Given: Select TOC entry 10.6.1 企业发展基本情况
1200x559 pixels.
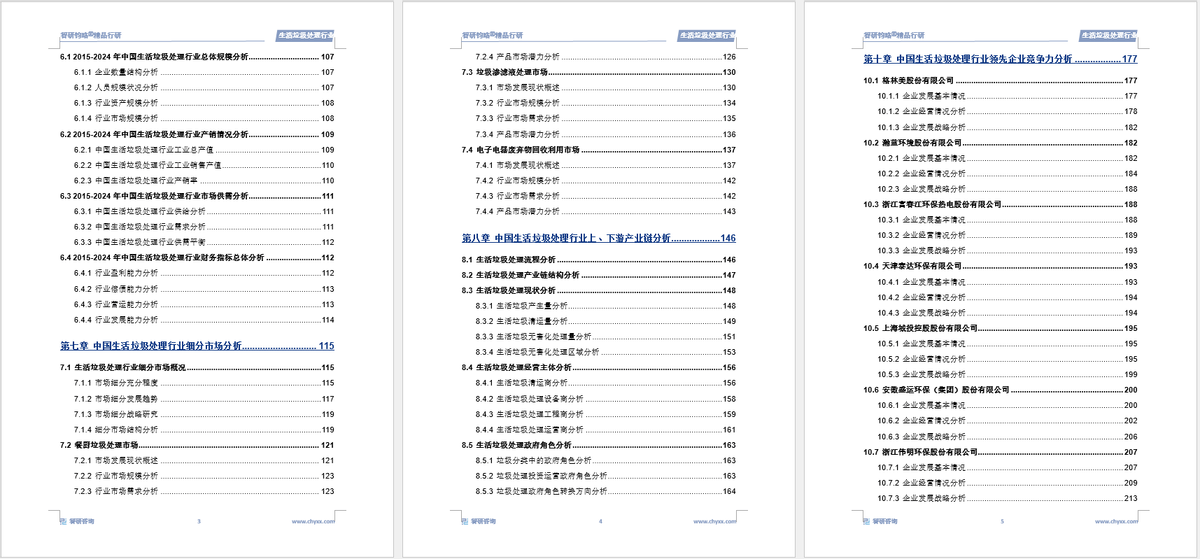Looking at the screenshot, I should [x=1008, y=405].
